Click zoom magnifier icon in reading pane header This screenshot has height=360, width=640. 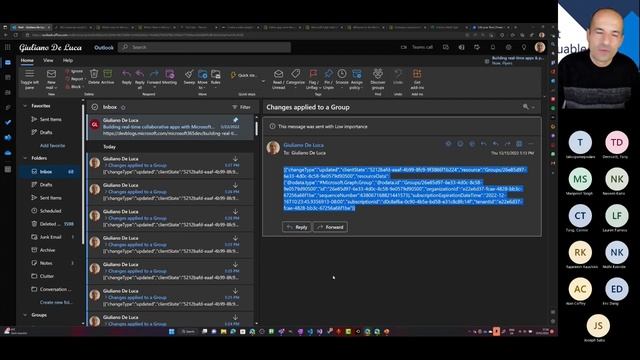click(526, 107)
